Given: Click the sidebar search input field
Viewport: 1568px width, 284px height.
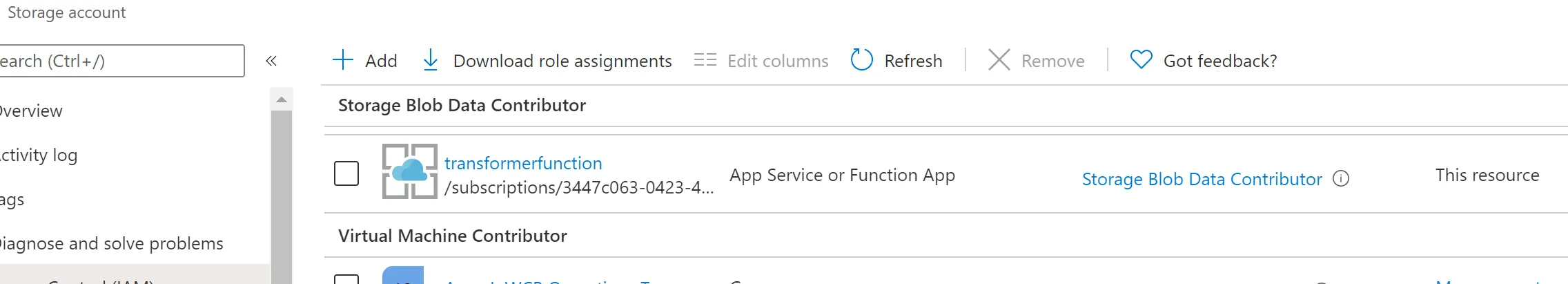Looking at the screenshot, I should tap(121, 61).
